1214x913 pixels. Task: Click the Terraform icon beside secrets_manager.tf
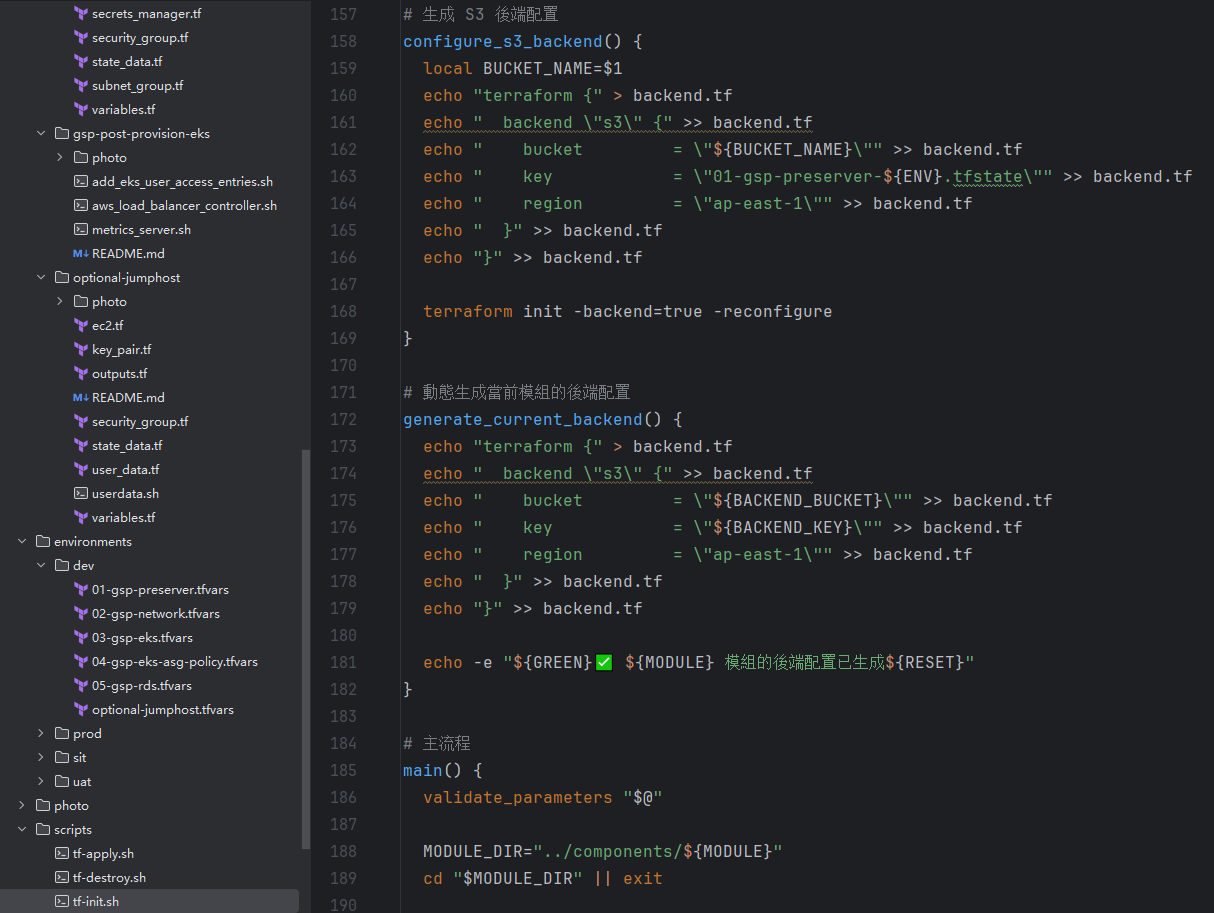pyautogui.click(x=81, y=14)
